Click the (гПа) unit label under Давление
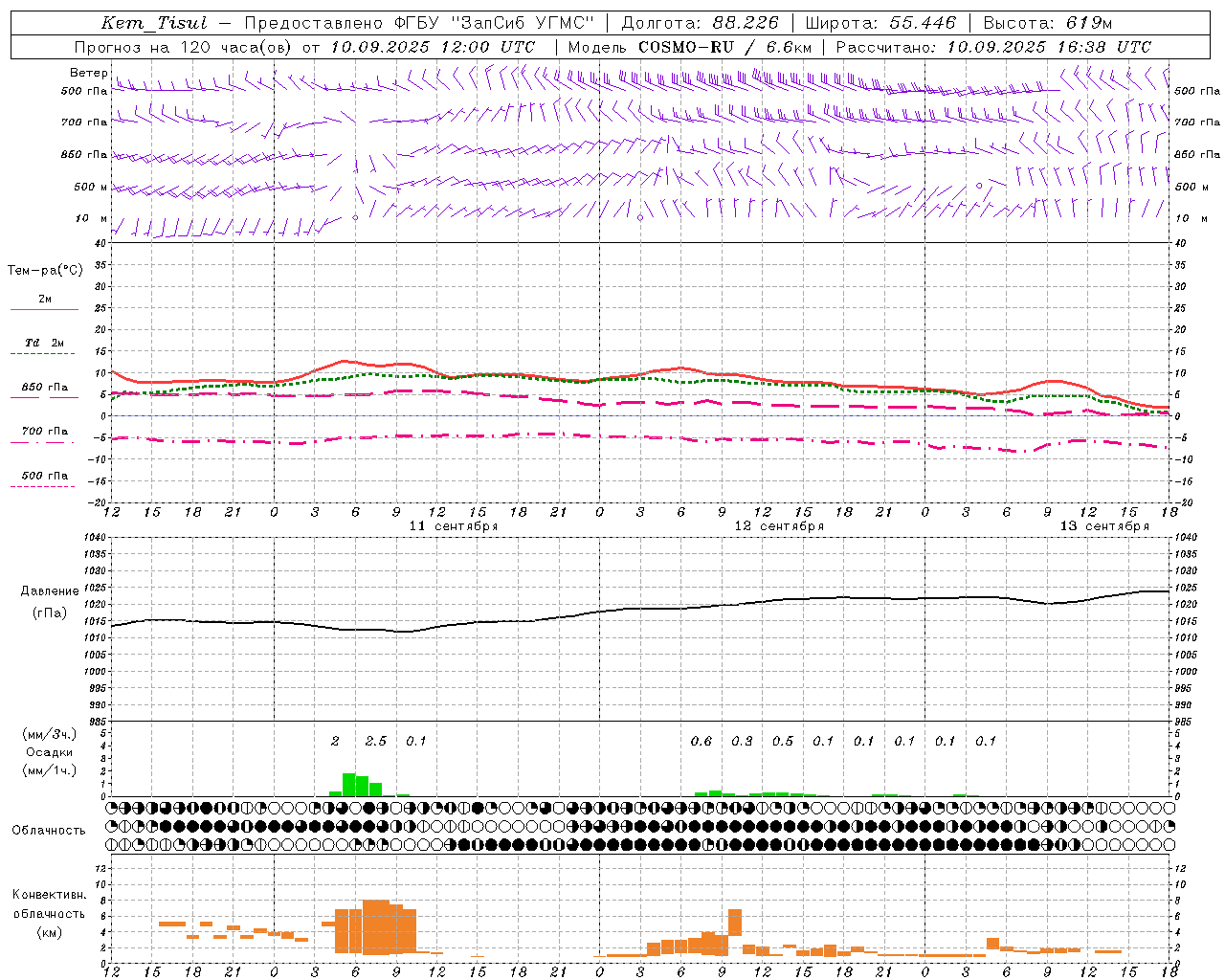The height and width of the screenshot is (980, 1225). 48,613
